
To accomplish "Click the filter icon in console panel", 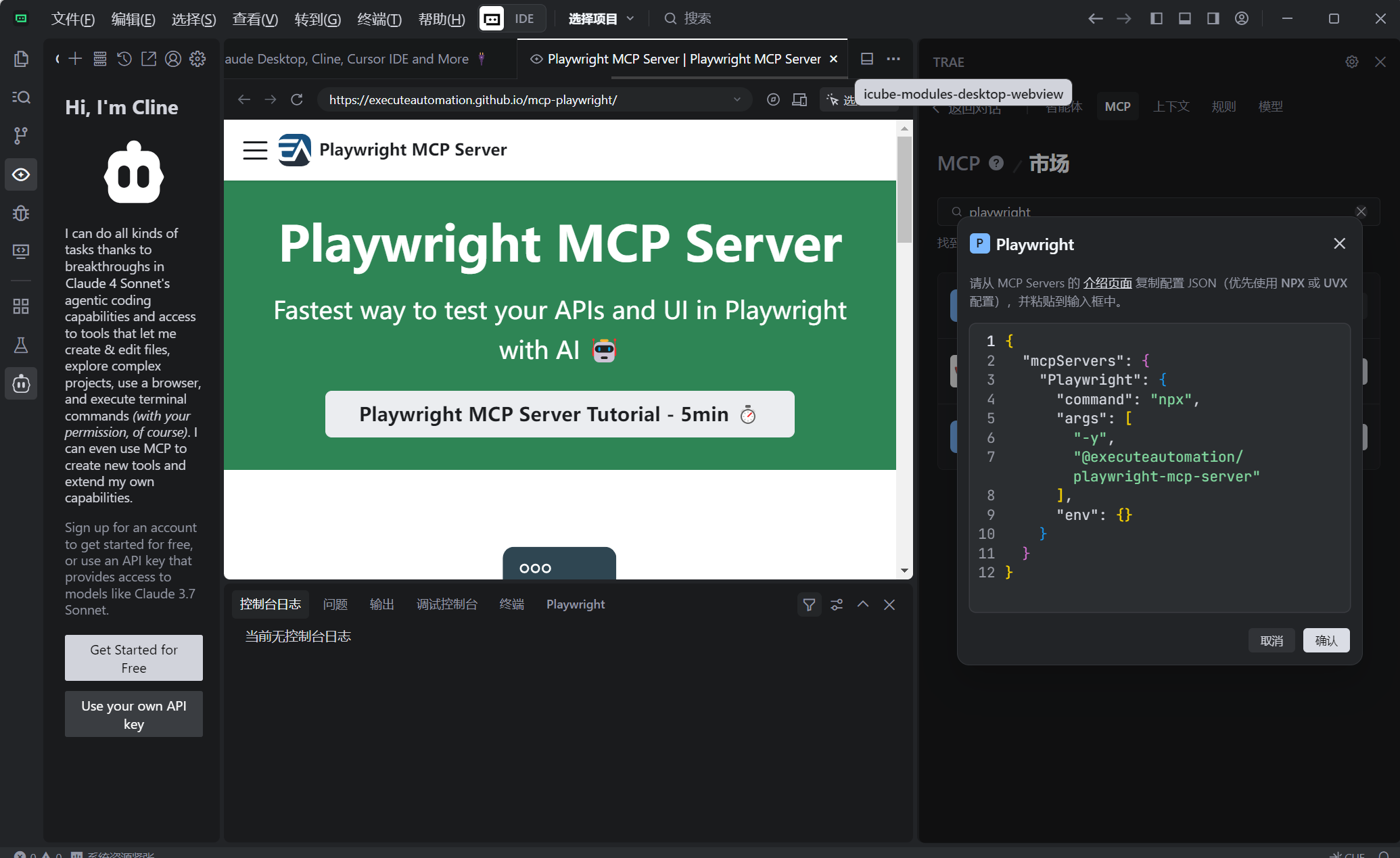I will coord(809,604).
